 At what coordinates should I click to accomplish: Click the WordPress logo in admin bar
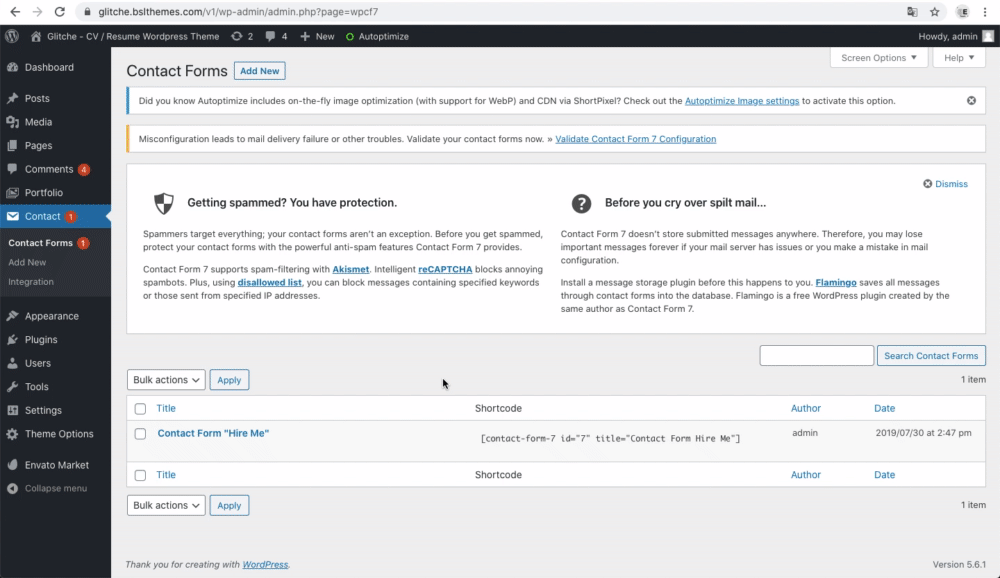click(x=12, y=36)
